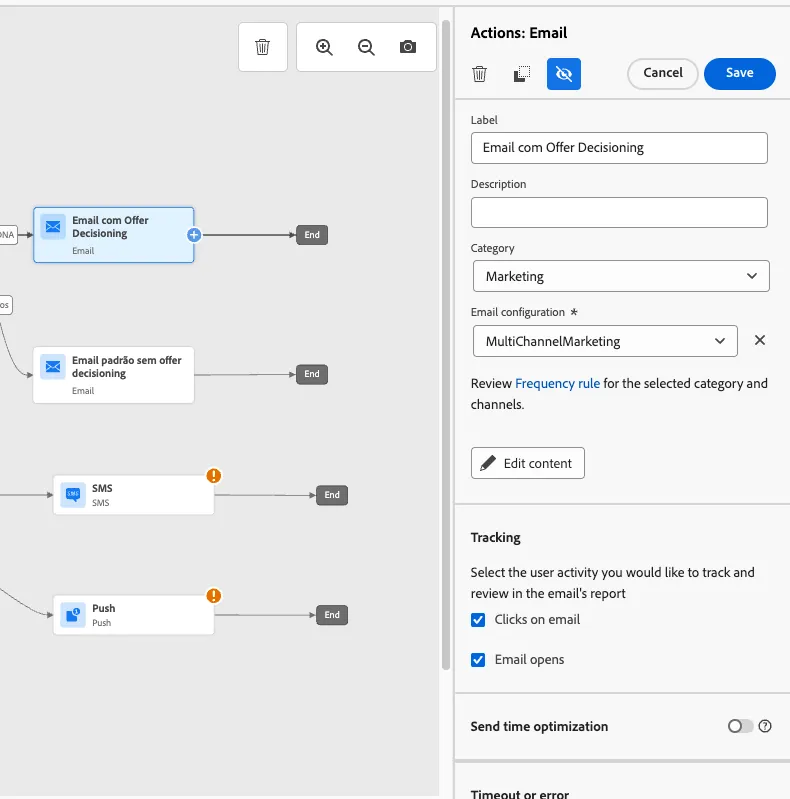Take a canvas screenshot with camera icon
The width and height of the screenshot is (790, 799).
point(408,47)
